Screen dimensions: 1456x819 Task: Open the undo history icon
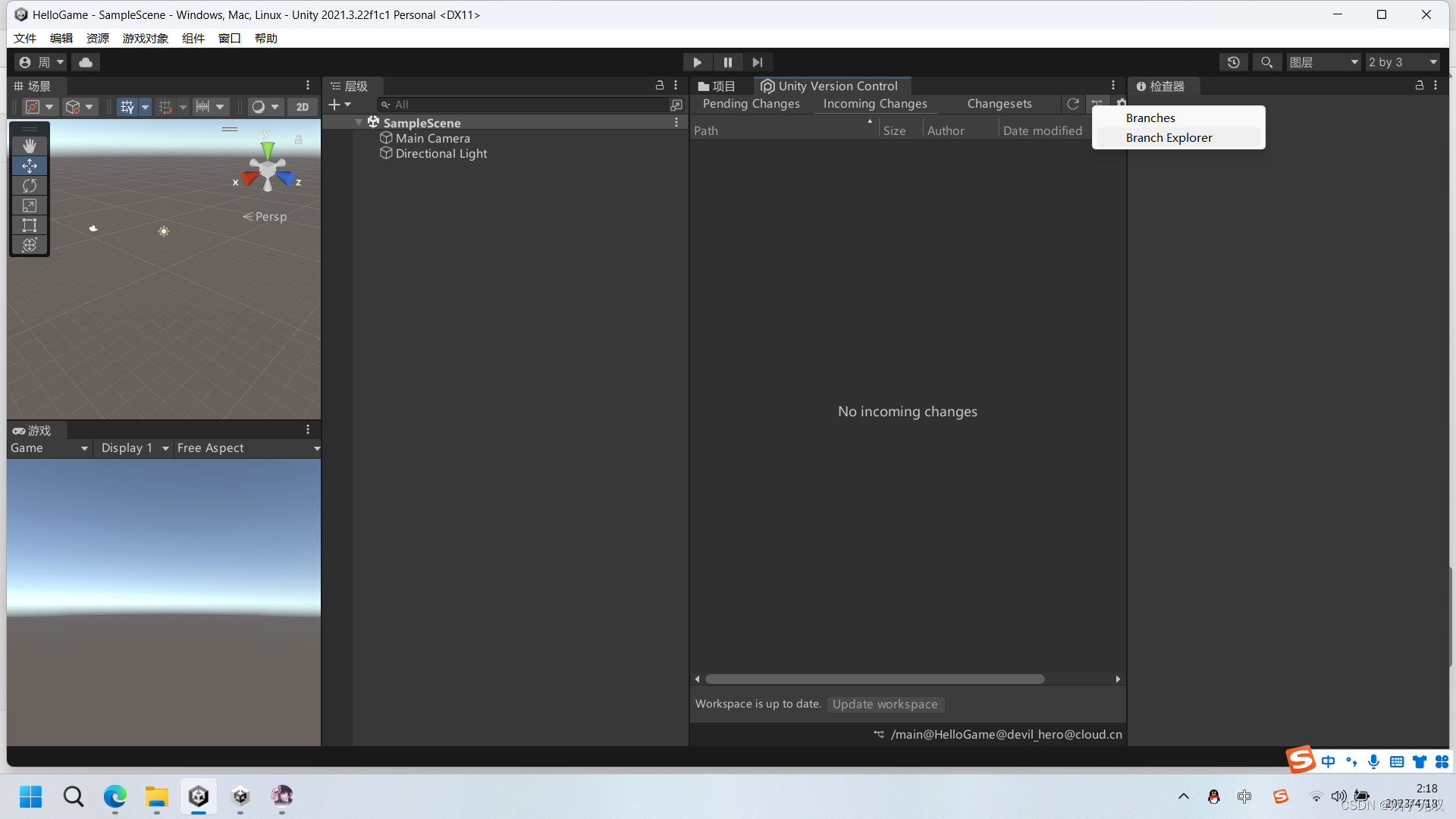(x=1234, y=62)
